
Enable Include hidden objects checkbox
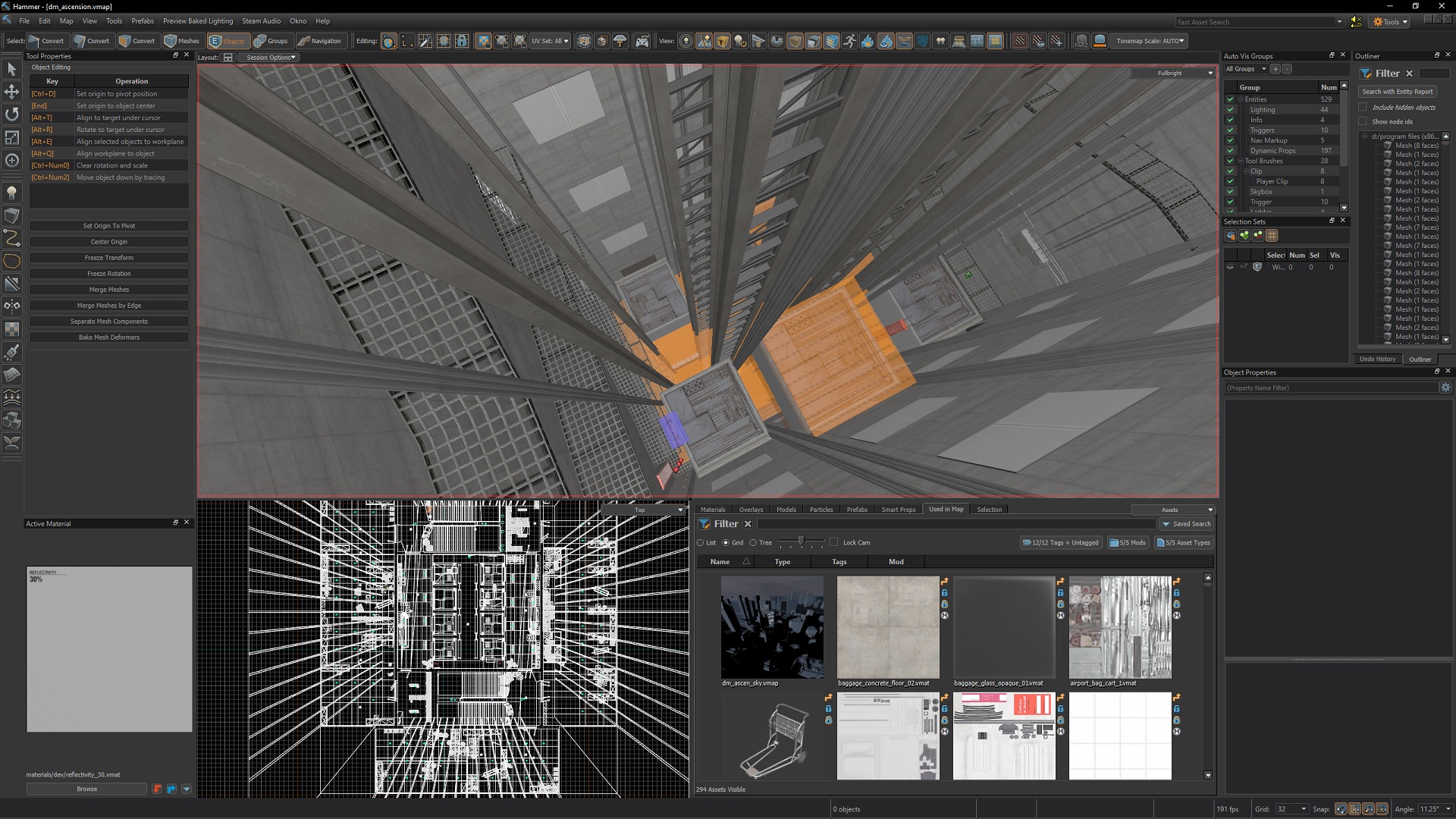(1363, 107)
